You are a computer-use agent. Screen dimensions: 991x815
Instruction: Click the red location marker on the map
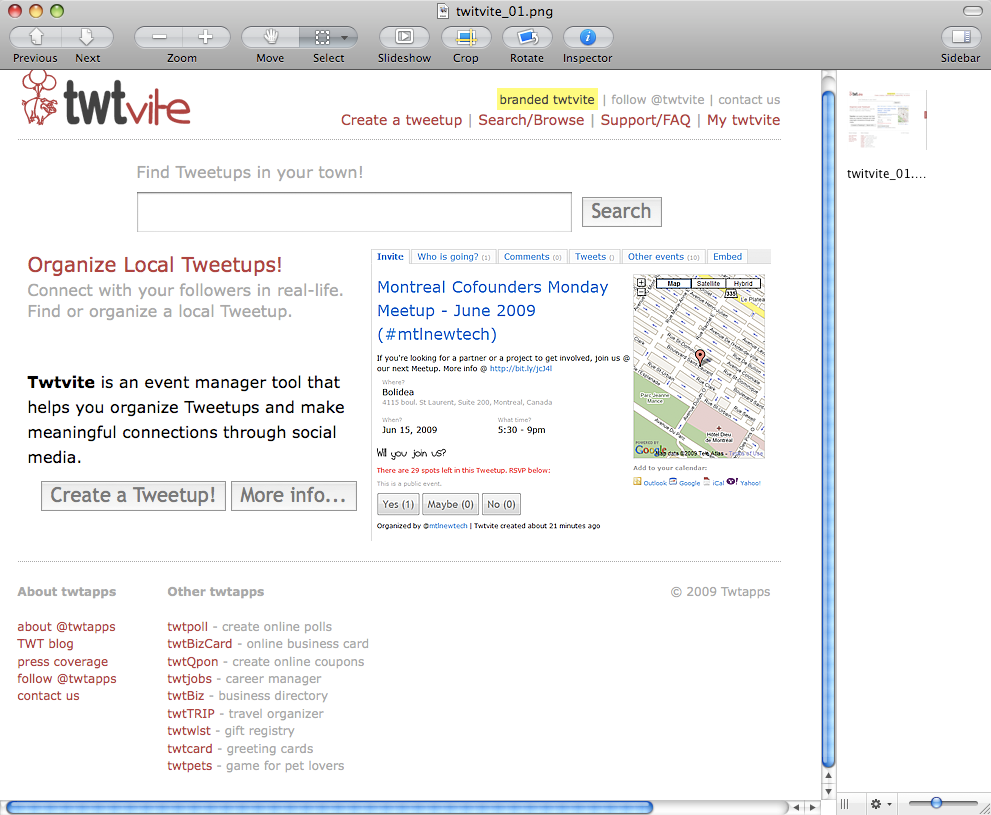(700, 356)
